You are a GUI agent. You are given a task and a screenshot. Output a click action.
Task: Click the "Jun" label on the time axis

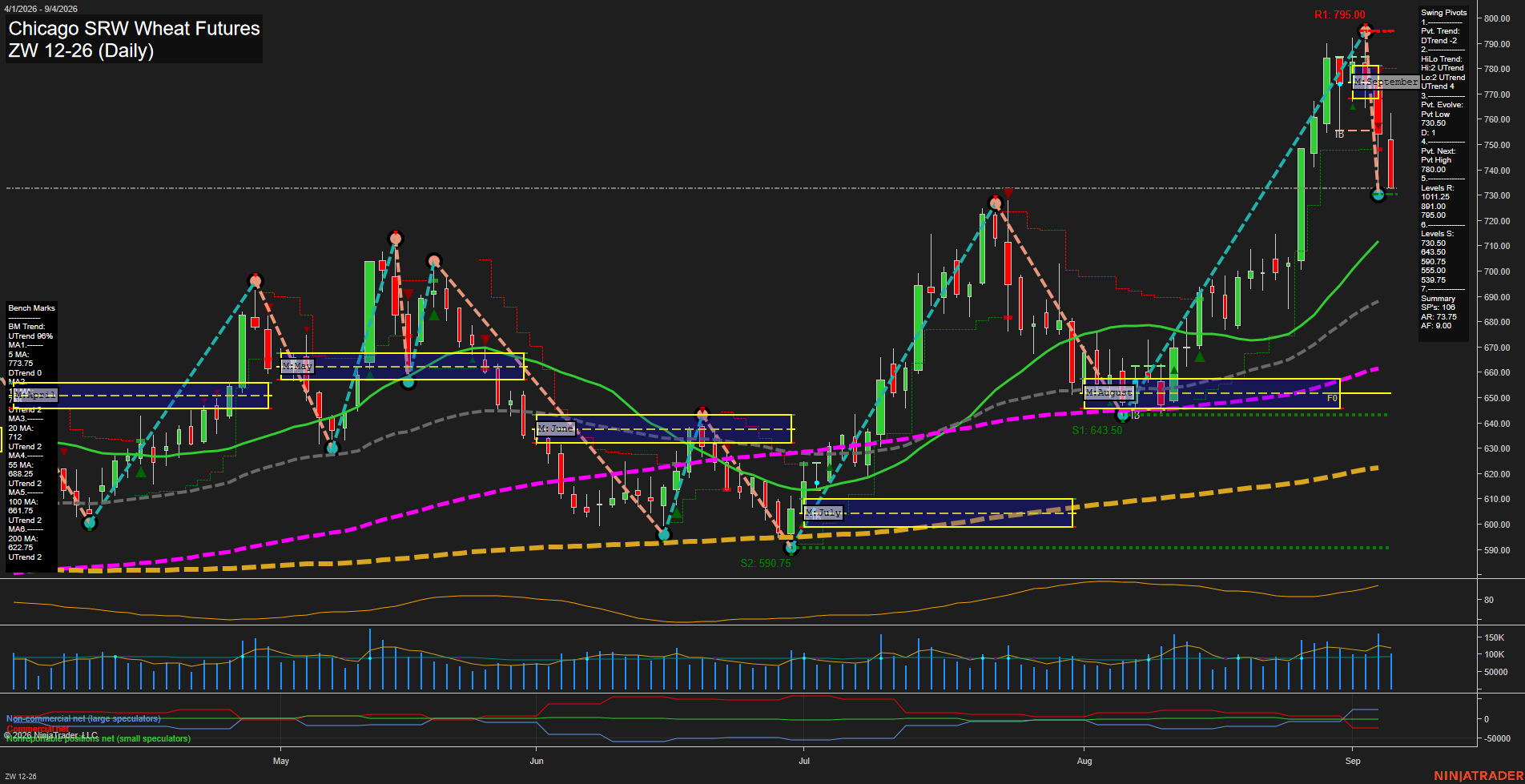[536, 761]
